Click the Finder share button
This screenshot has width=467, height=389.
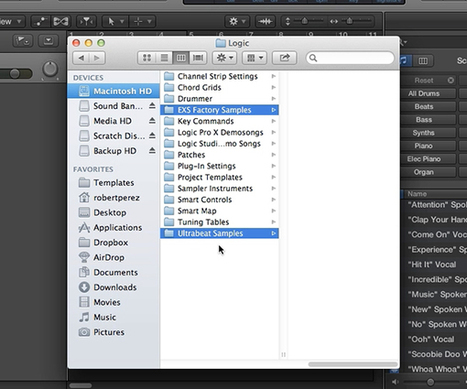[284, 58]
